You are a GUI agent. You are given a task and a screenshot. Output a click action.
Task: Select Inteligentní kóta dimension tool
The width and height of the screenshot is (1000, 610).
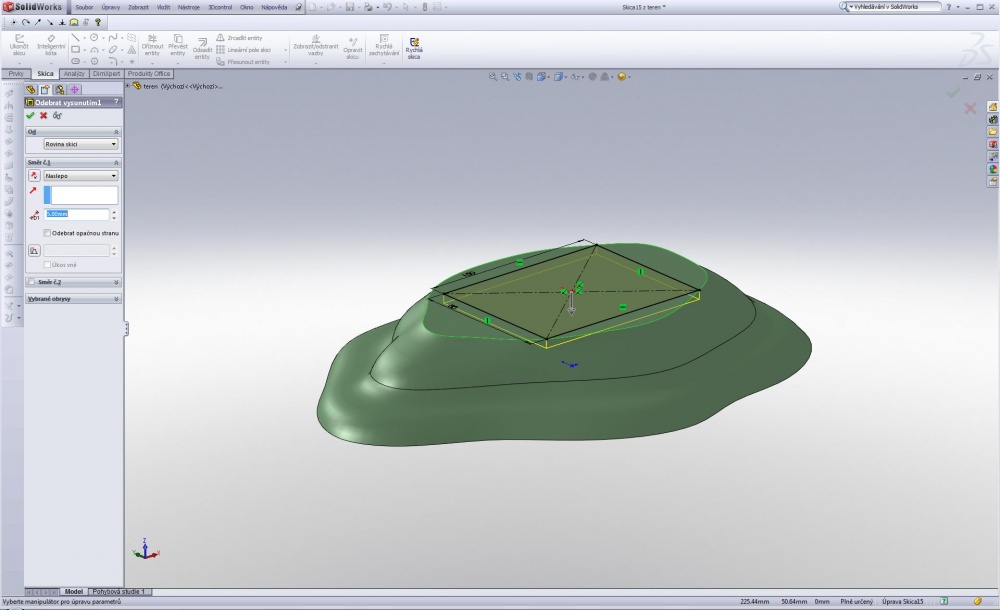pyautogui.click(x=50, y=47)
